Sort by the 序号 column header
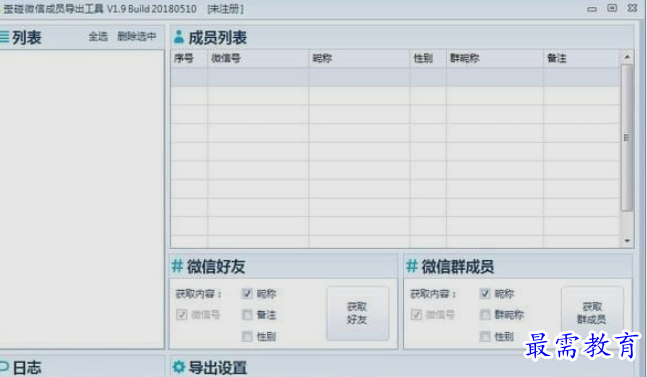The height and width of the screenshot is (377, 647). tap(189, 59)
